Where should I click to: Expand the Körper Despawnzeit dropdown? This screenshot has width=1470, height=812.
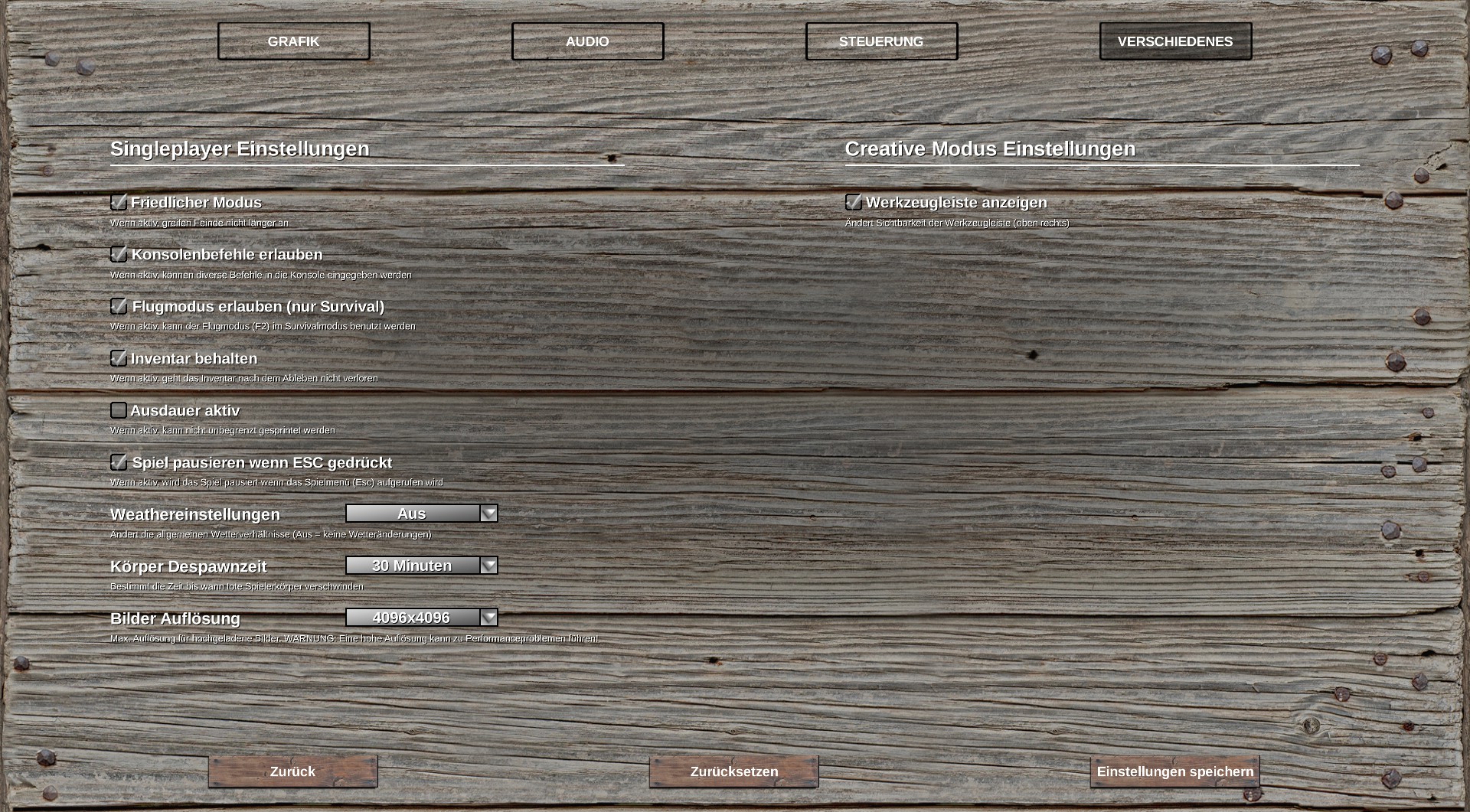[x=412, y=566]
